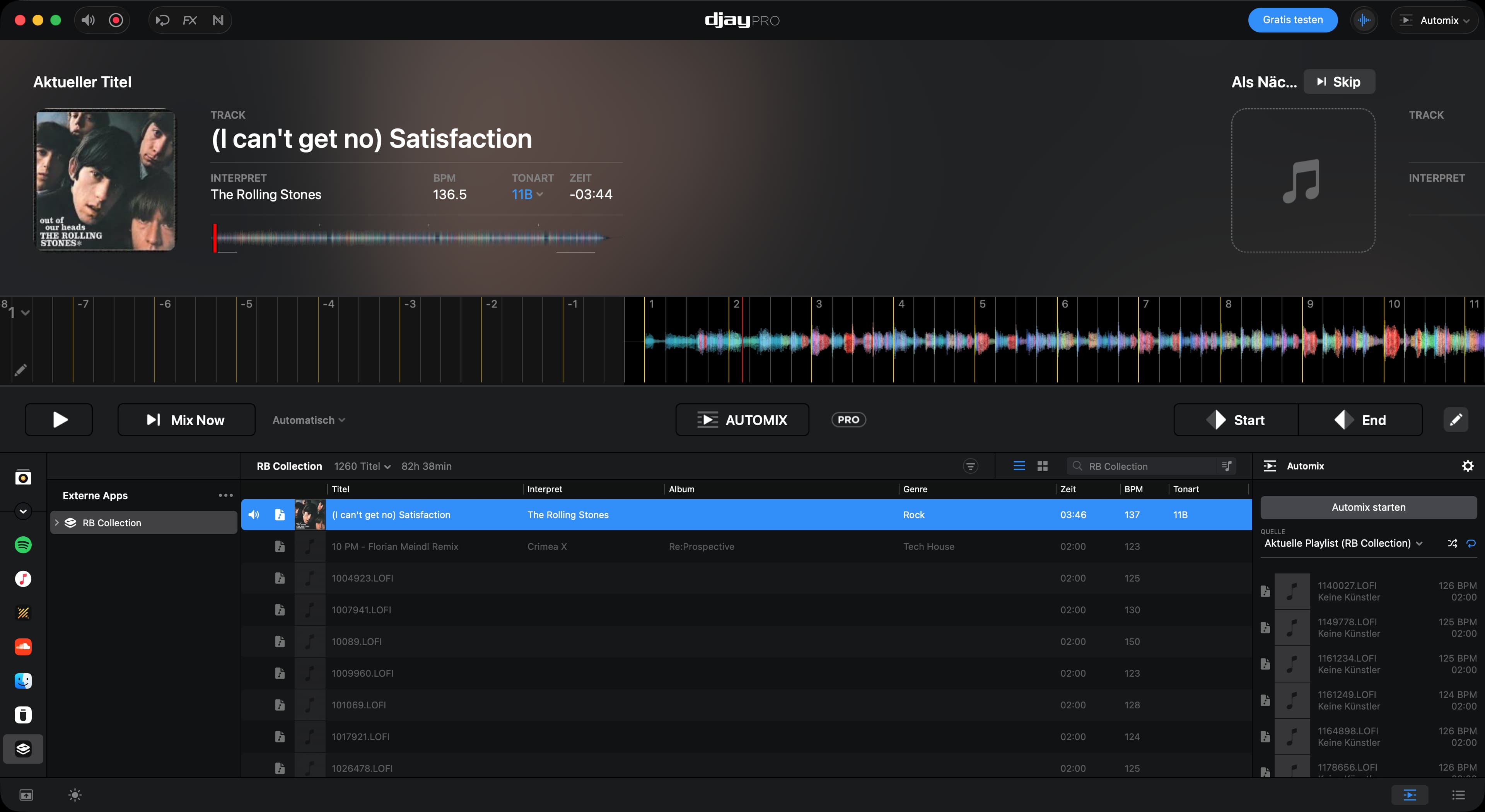Viewport: 1485px width, 812px height.
Task: Toggle the looper icon in top toolbar
Action: tap(162, 20)
